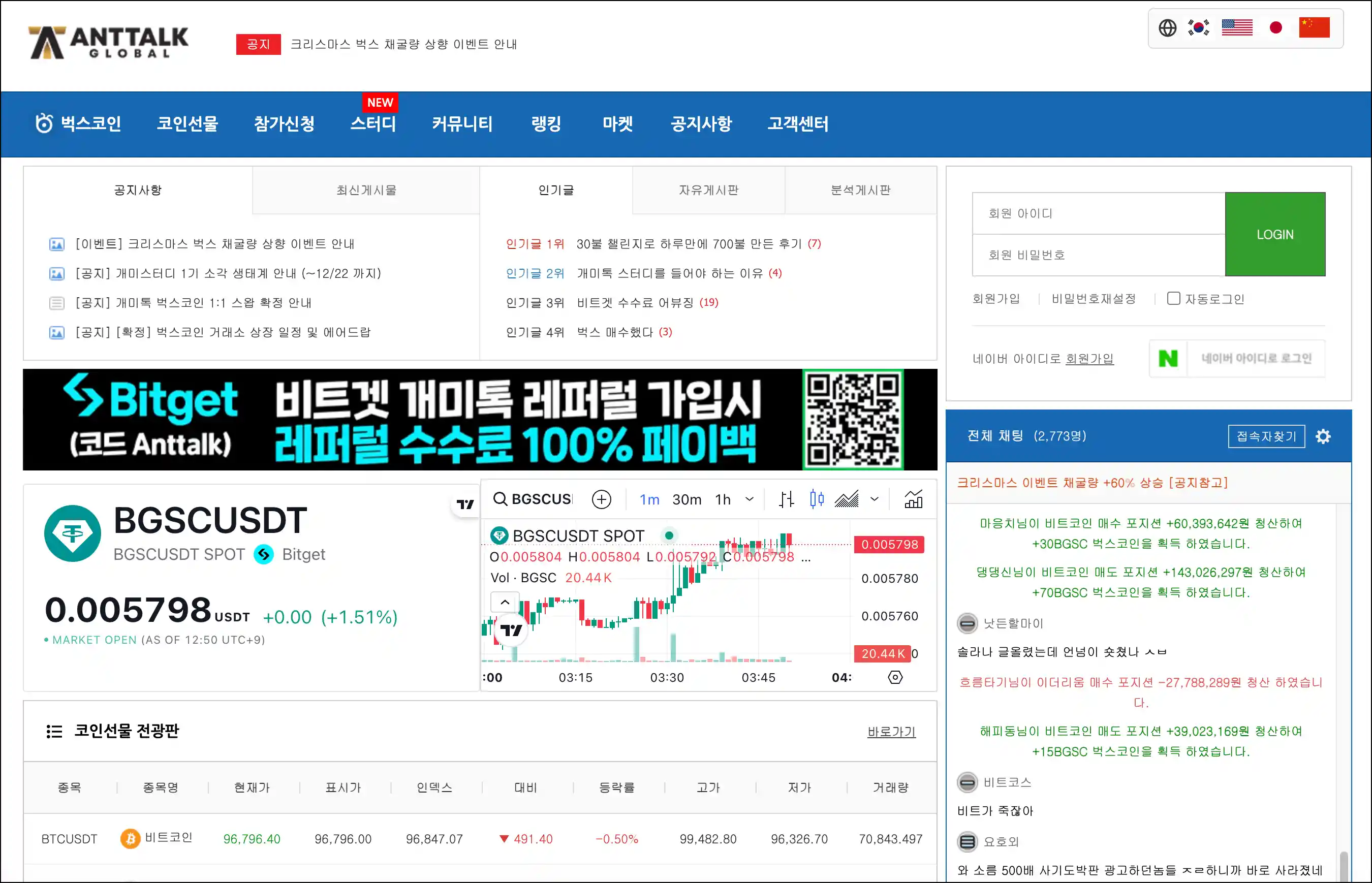Click the TradingView logo inside the chart

click(x=511, y=630)
